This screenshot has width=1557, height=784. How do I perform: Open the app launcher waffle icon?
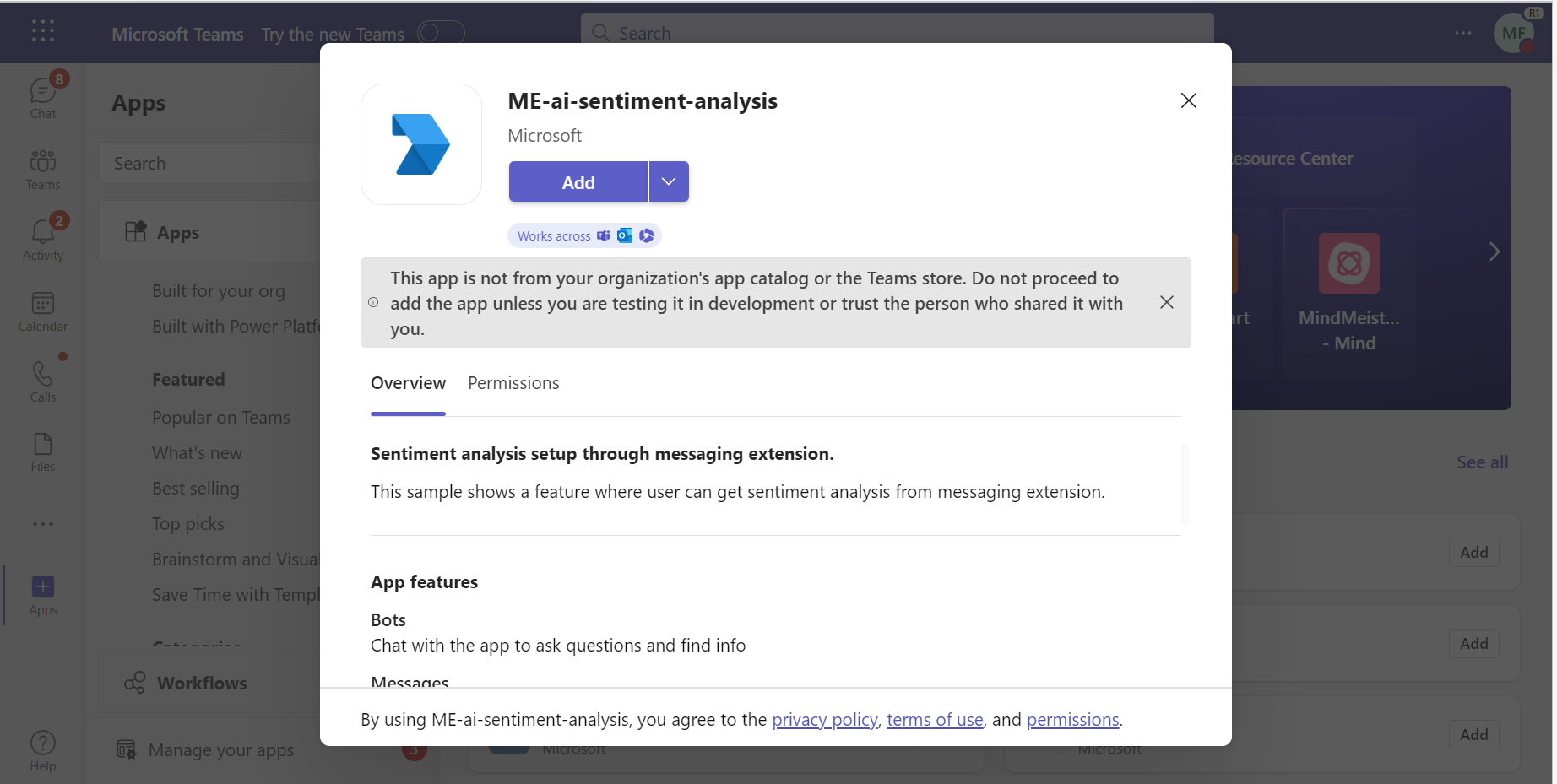point(43,31)
